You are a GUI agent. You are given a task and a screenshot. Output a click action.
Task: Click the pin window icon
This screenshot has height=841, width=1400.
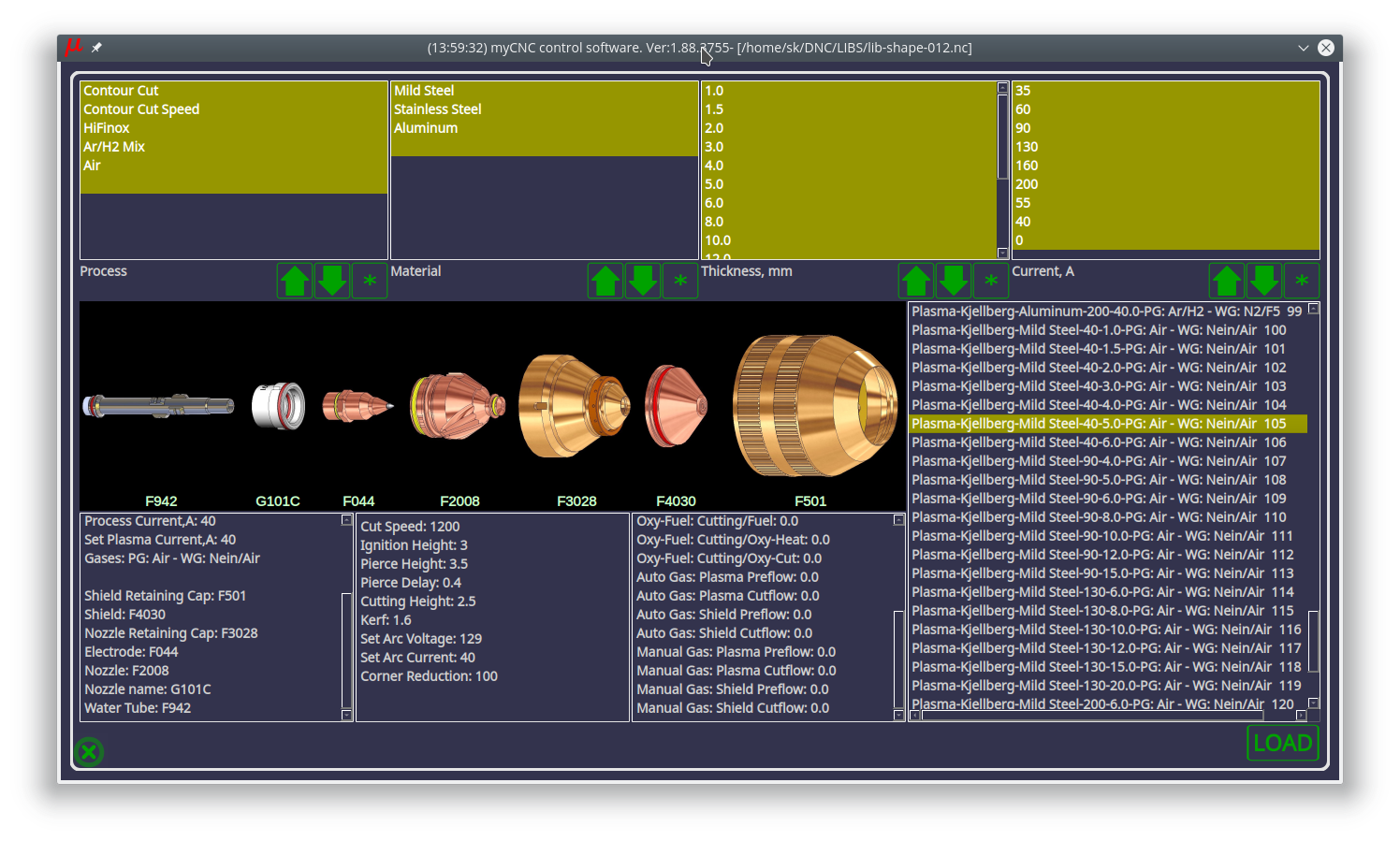(x=96, y=47)
